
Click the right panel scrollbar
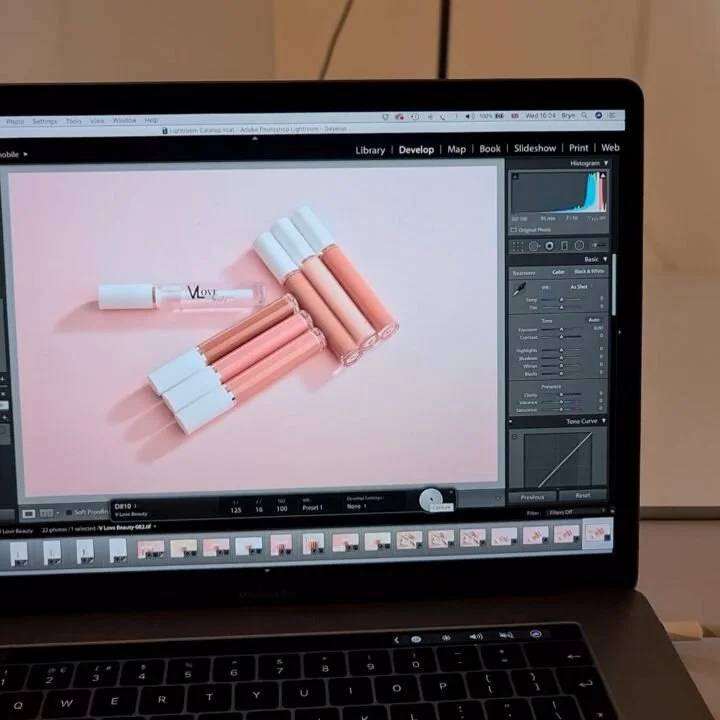click(x=614, y=285)
